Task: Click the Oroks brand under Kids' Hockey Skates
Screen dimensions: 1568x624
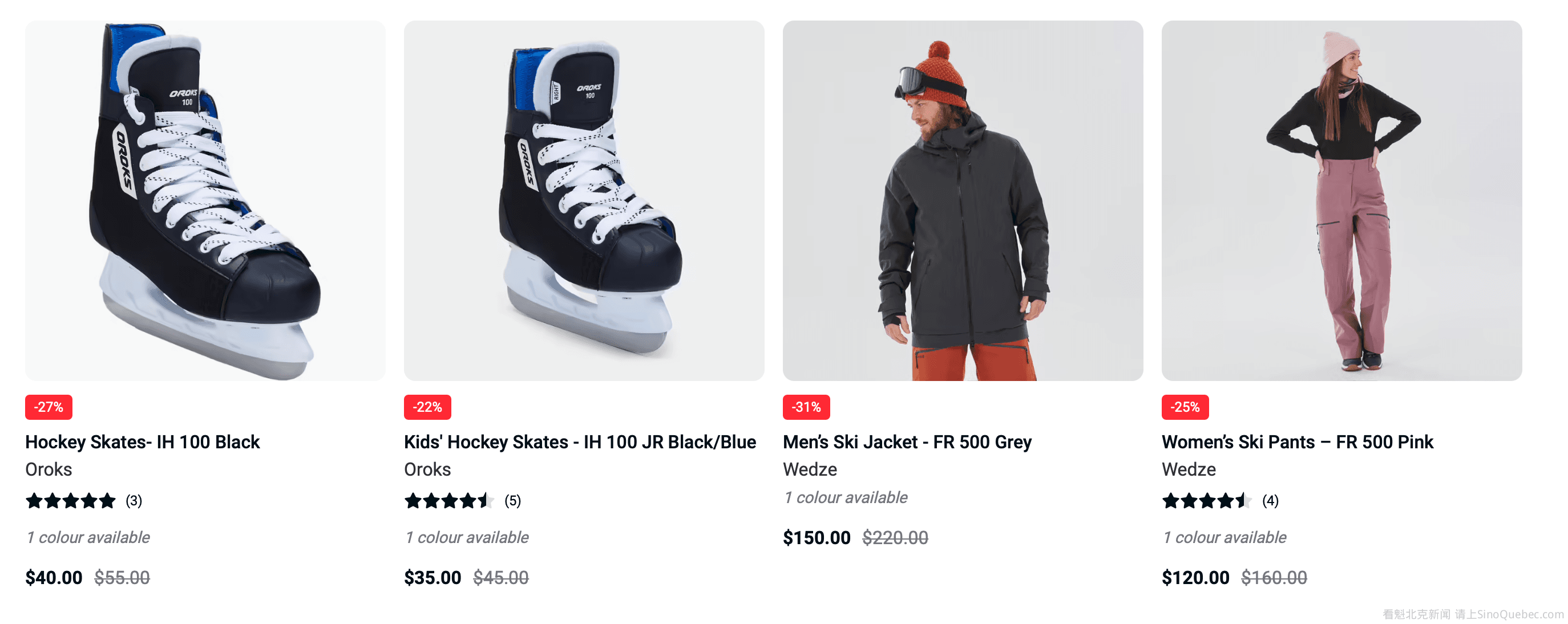Action: coord(427,469)
